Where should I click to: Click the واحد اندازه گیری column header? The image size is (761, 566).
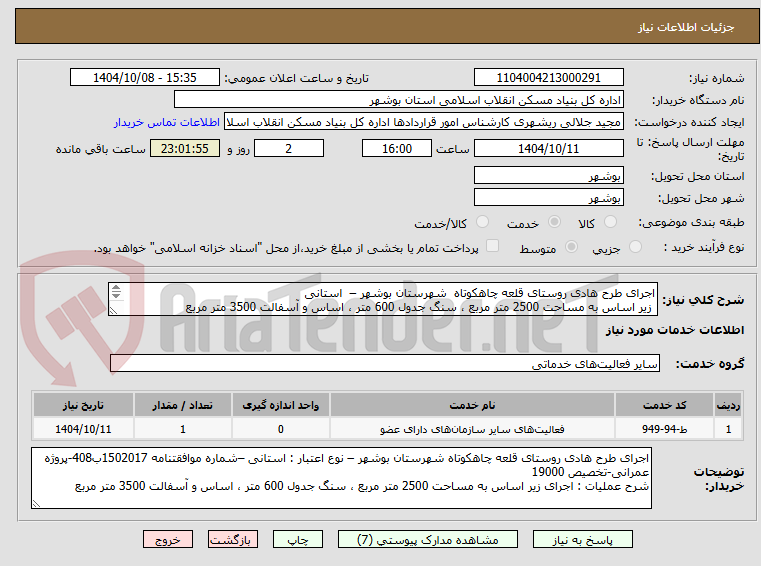click(281, 405)
